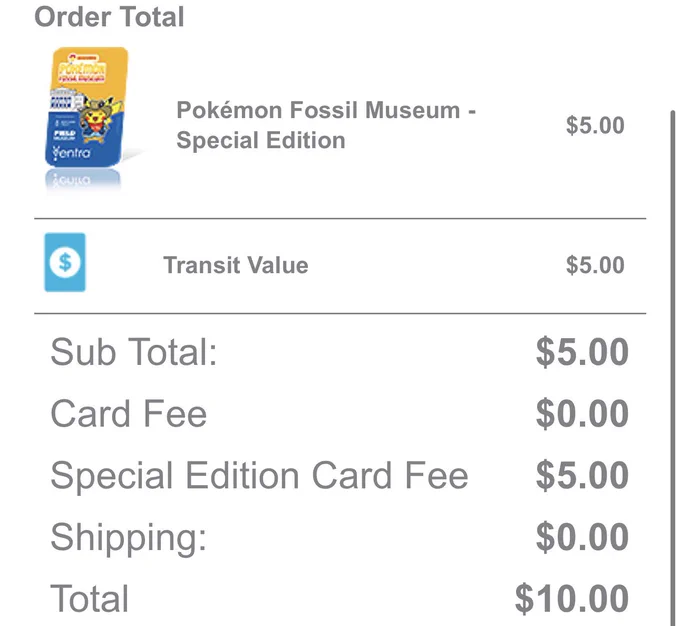This screenshot has width=680, height=626.
Task: Click the Total label
Action: (x=90, y=599)
